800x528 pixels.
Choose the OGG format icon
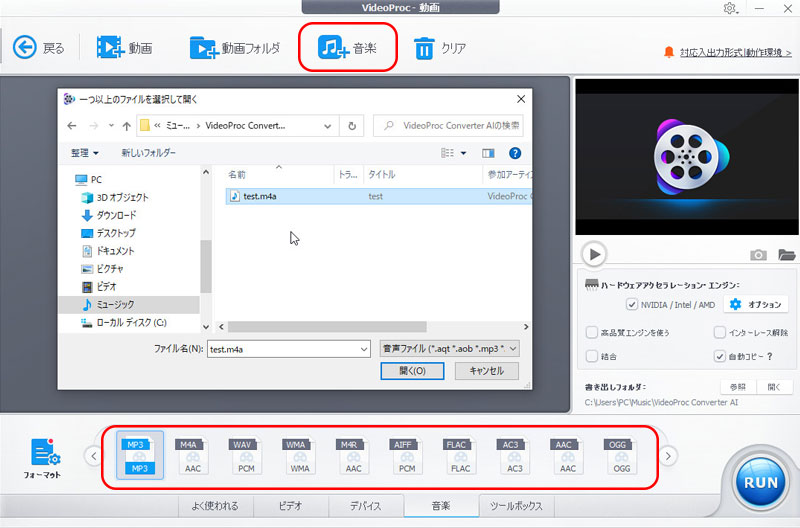[x=621, y=456]
